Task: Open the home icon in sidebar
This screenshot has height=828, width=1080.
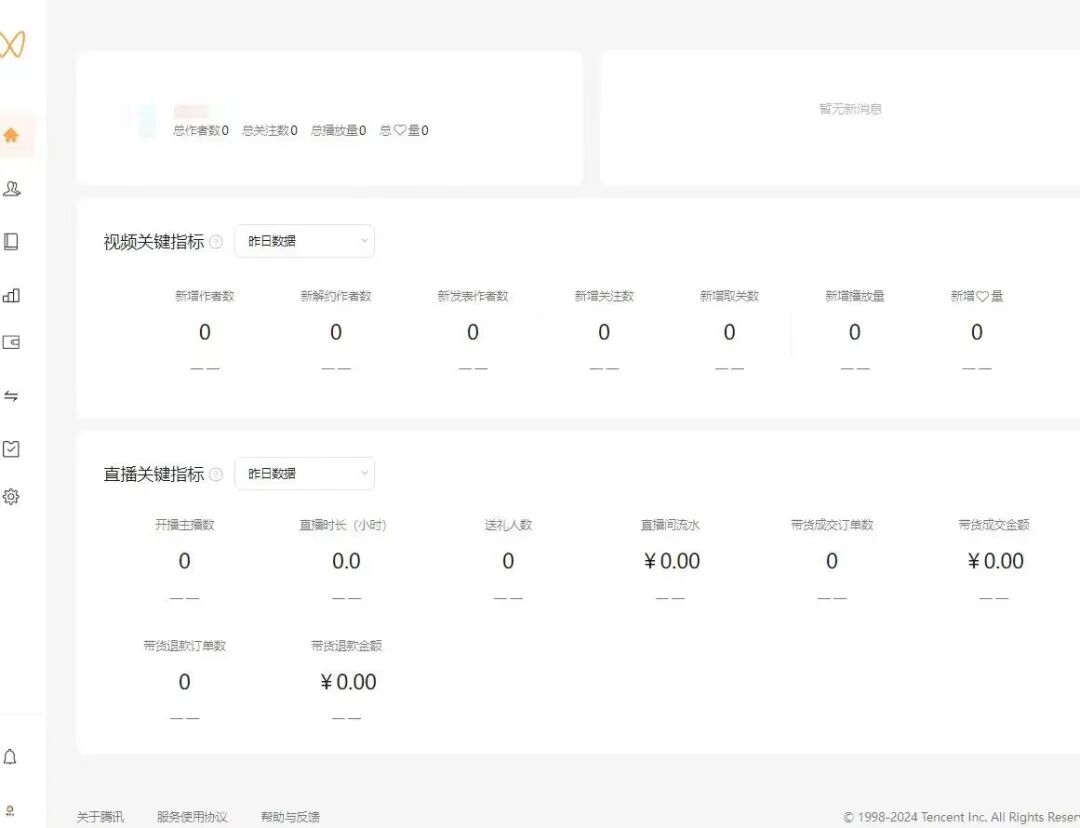Action: 11,135
